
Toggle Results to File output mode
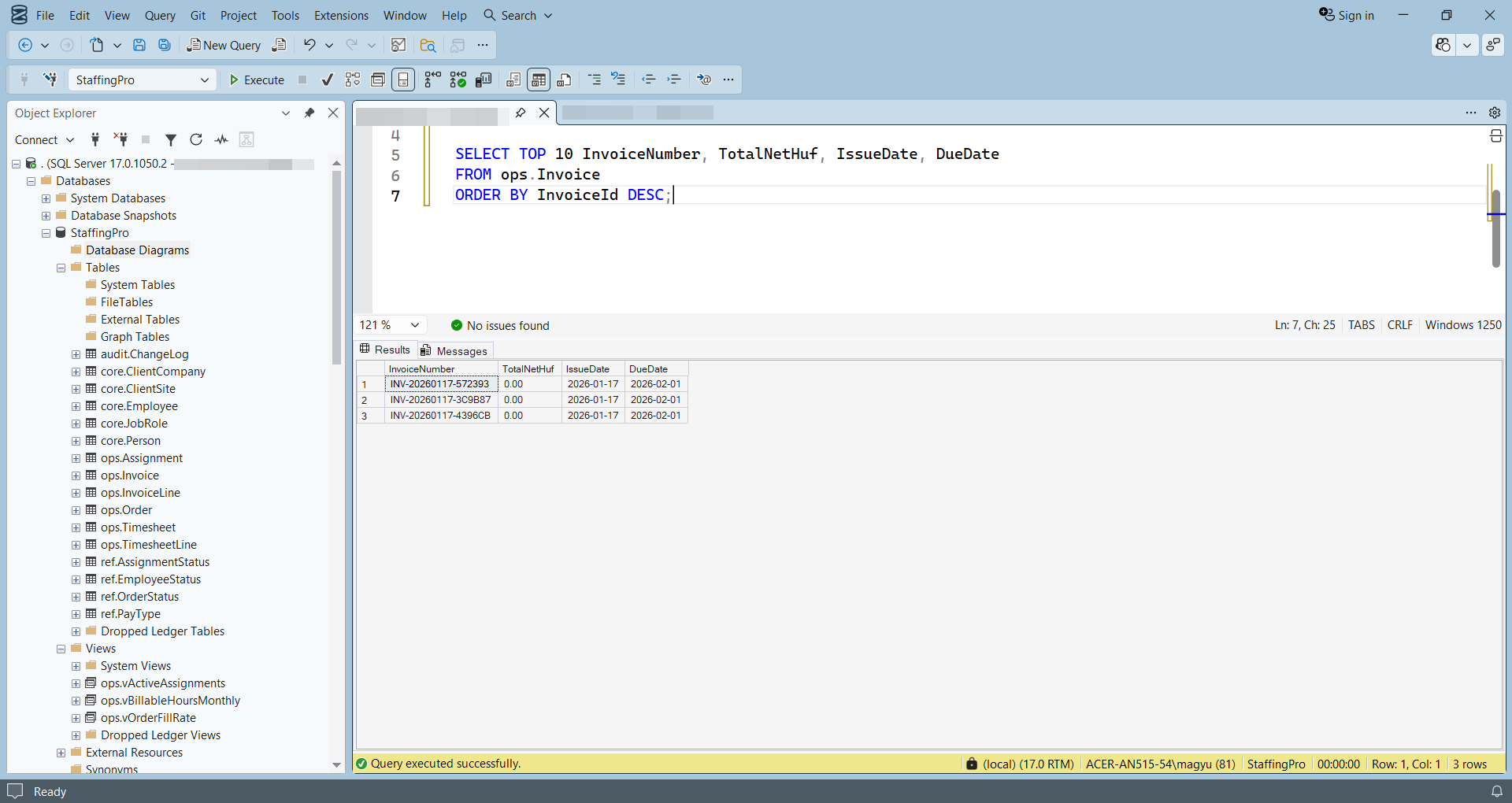tap(564, 80)
